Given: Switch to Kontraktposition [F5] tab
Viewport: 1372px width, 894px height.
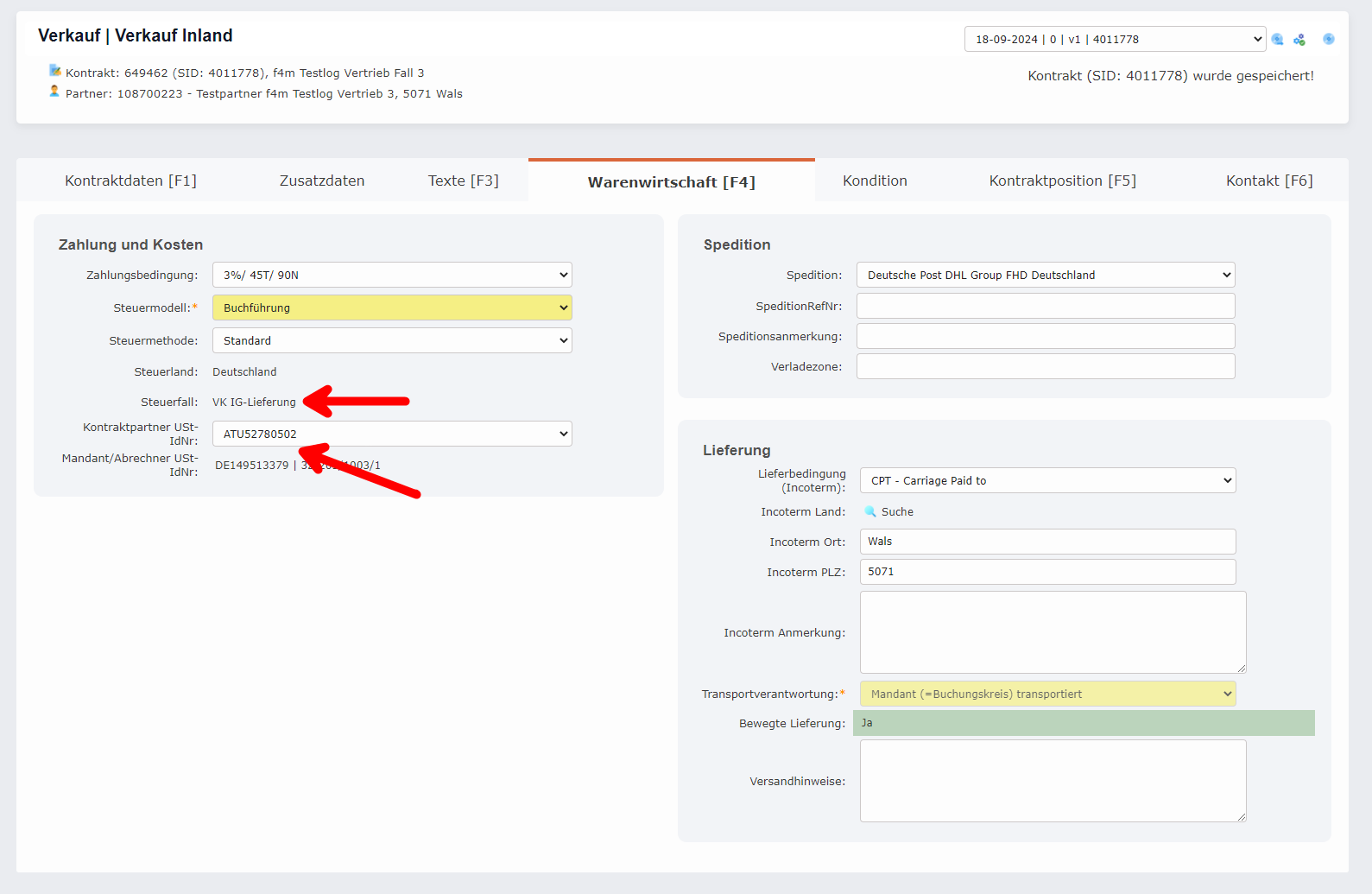Looking at the screenshot, I should (x=1063, y=181).
